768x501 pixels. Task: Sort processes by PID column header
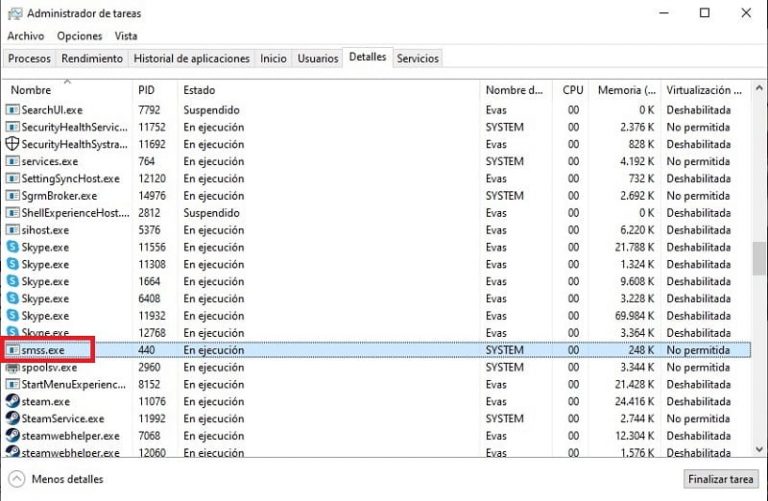click(x=147, y=90)
